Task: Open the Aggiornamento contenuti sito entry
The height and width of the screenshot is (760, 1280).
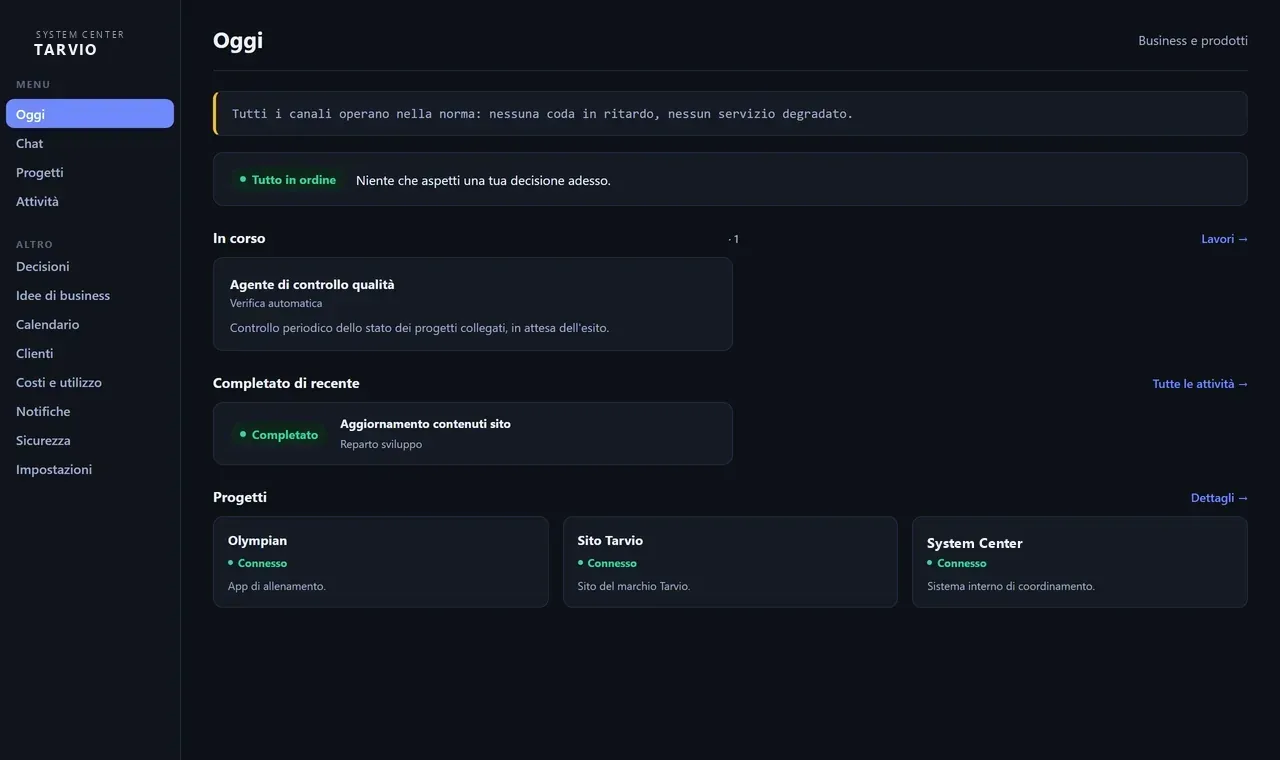Action: click(473, 434)
